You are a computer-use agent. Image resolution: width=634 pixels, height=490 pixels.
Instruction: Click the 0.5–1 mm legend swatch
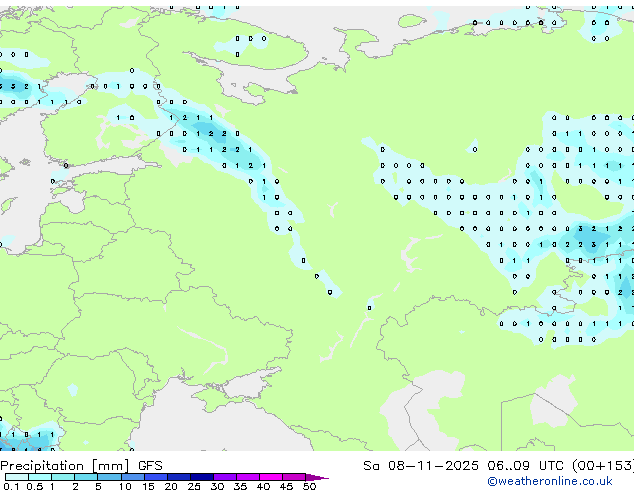40,477
